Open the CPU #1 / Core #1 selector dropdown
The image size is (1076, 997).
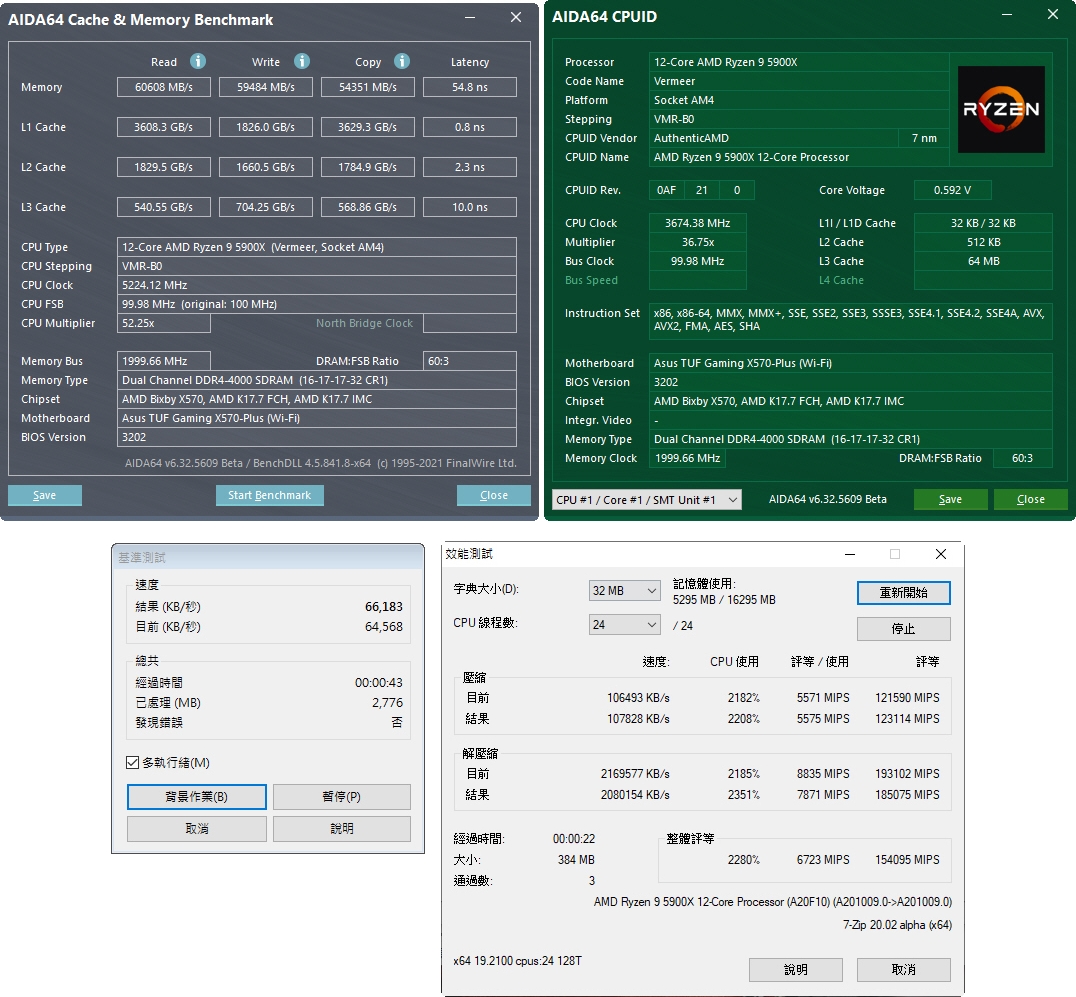[x=646, y=500]
